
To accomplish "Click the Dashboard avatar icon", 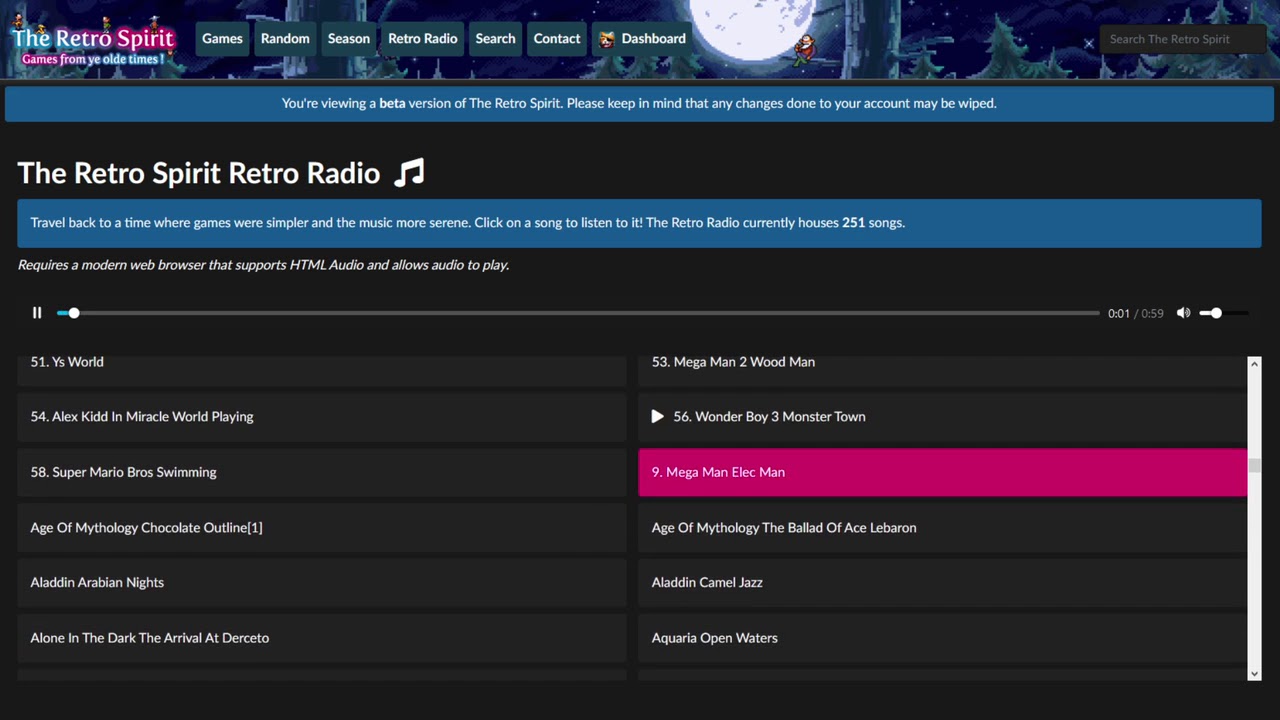I will point(607,39).
